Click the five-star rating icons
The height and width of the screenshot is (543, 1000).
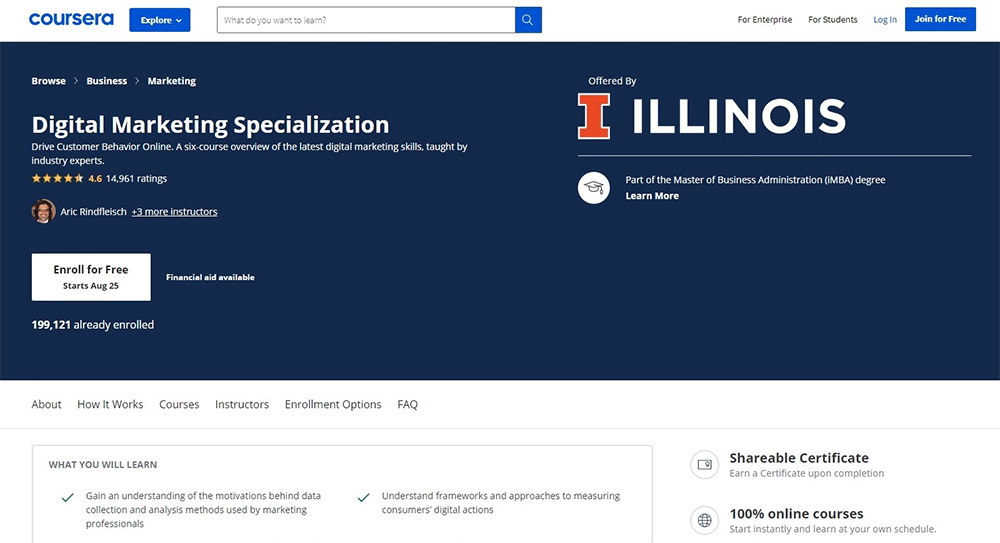tap(58, 179)
